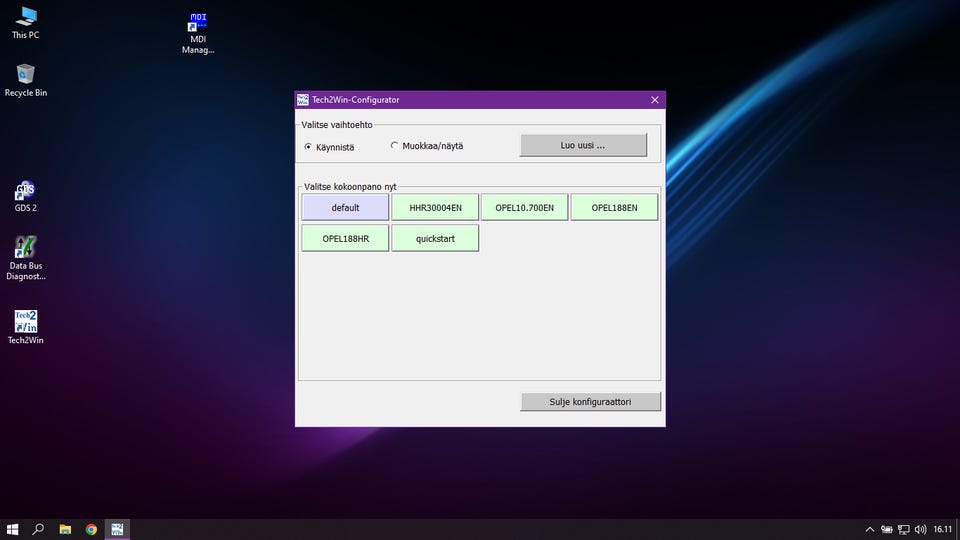This screenshot has height=540, width=960.
Task: Select the Tech2Win desktop shortcut
Action: 26,327
